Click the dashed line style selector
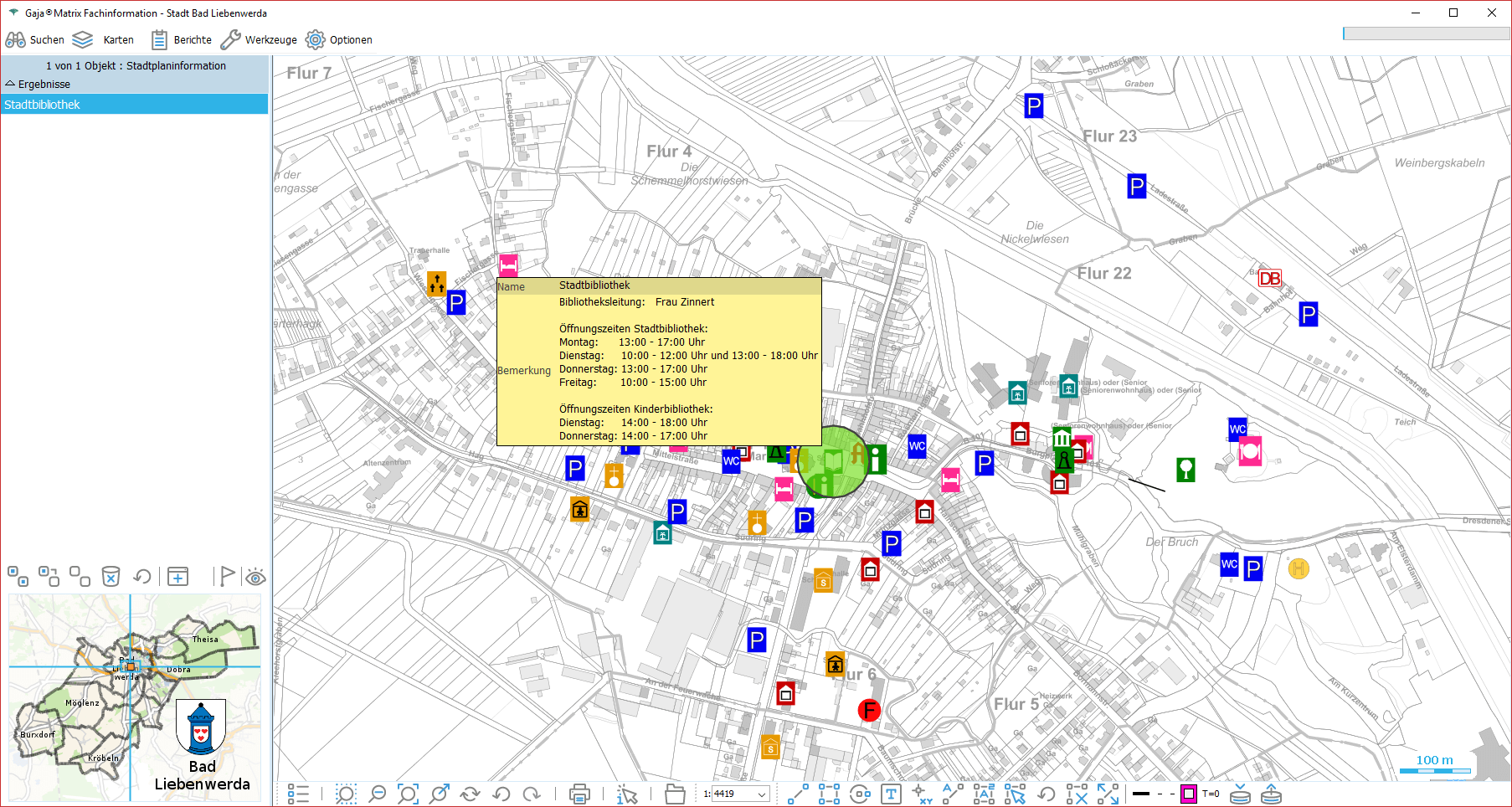This screenshot has height=807, width=1512. (x=1165, y=794)
